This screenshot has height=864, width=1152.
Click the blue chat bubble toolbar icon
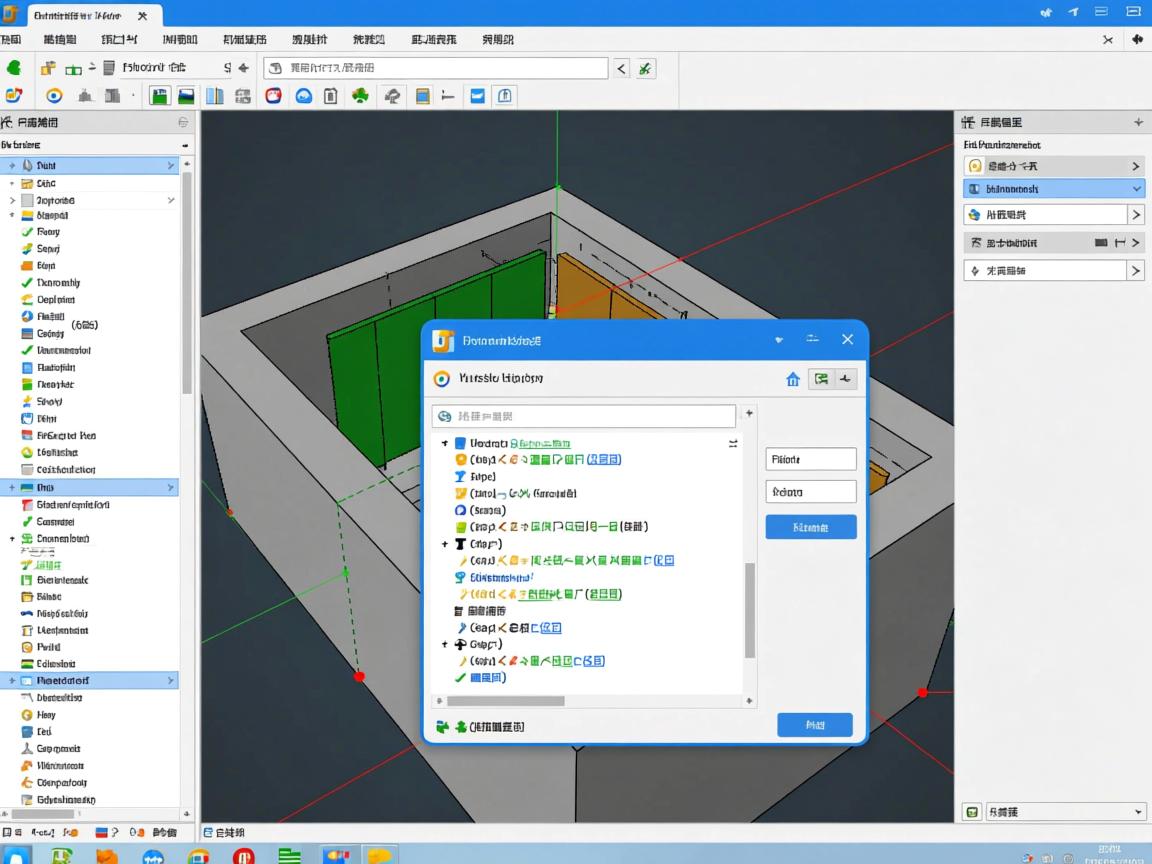coord(303,96)
